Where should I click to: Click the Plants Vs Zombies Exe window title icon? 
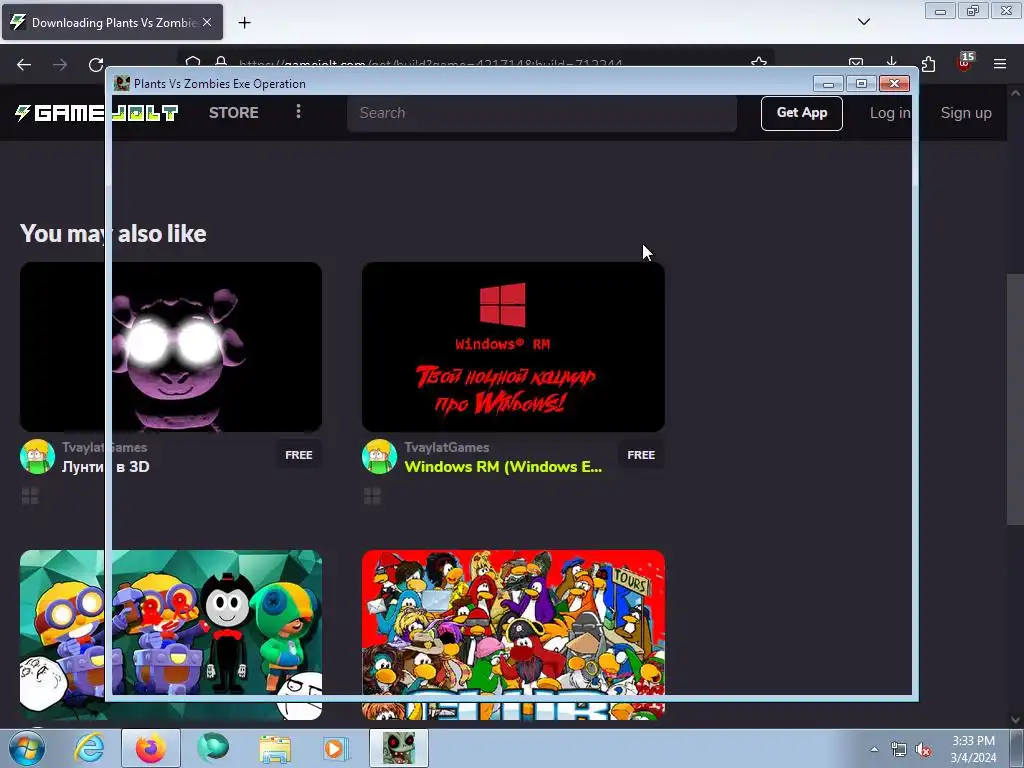pyautogui.click(x=121, y=83)
